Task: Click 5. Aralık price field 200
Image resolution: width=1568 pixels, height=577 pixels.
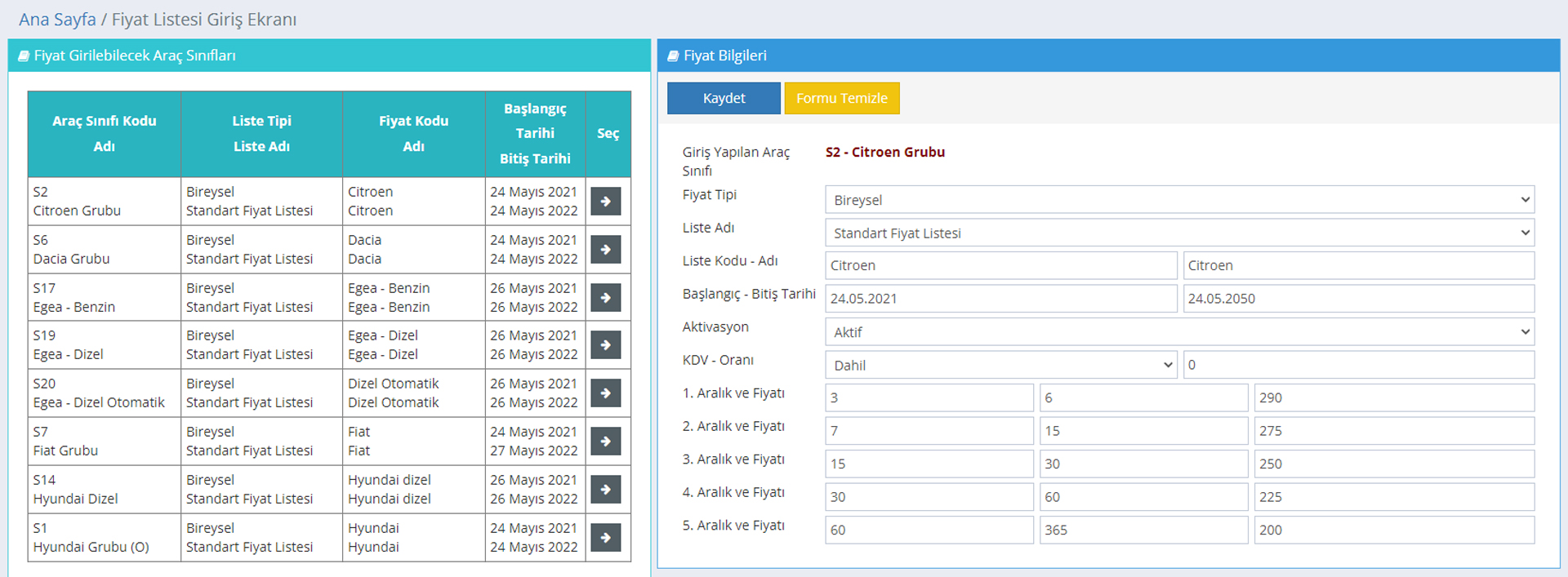Action: (x=1394, y=530)
